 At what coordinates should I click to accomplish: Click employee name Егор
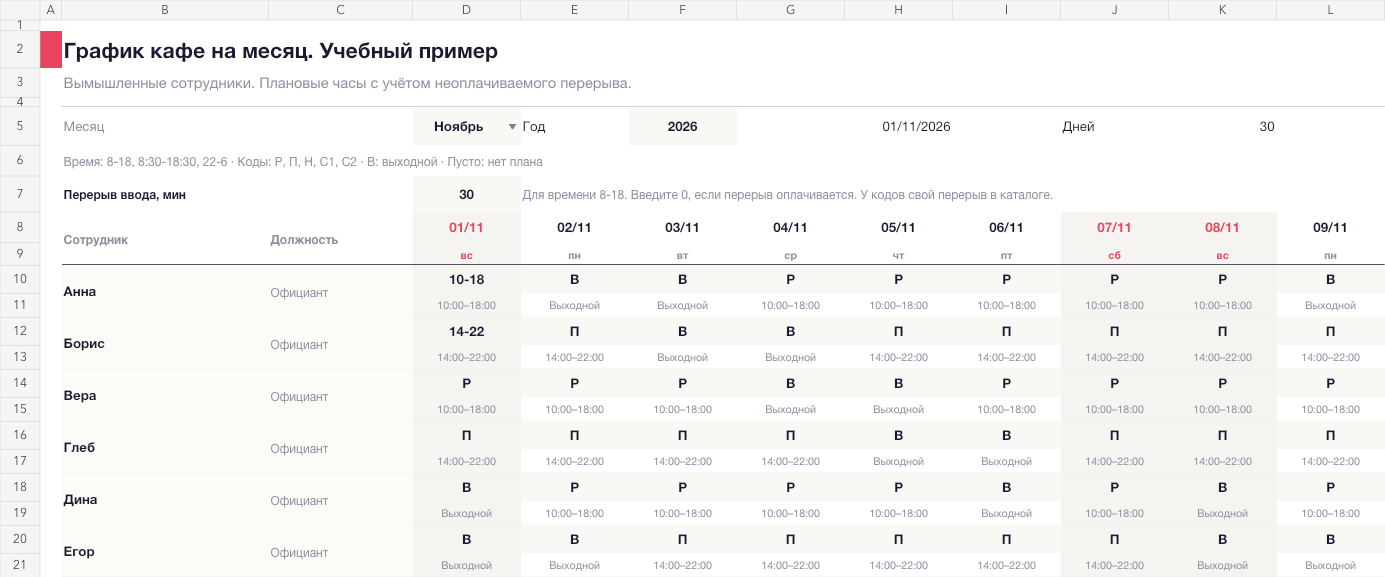(79, 552)
